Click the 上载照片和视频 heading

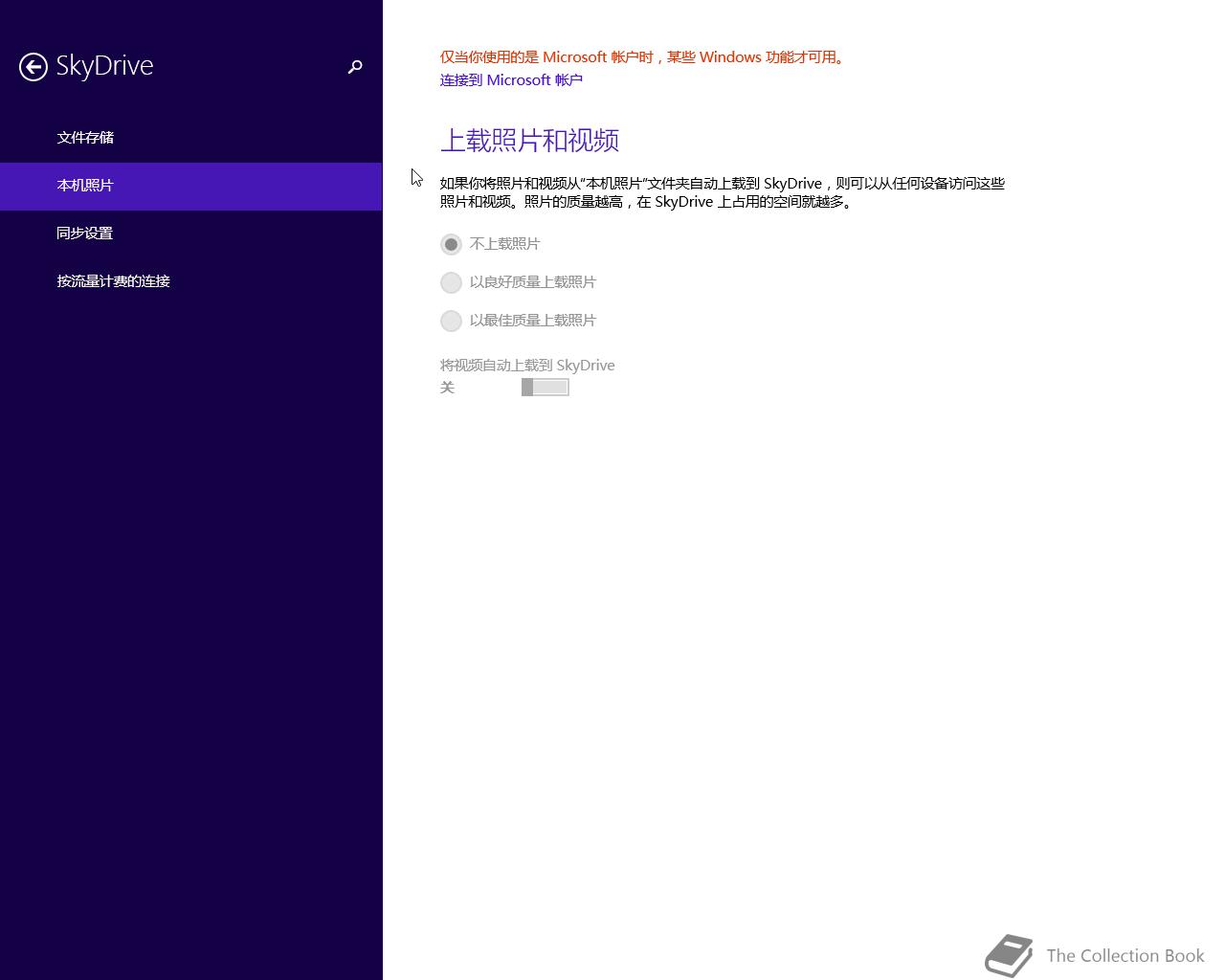tap(529, 141)
